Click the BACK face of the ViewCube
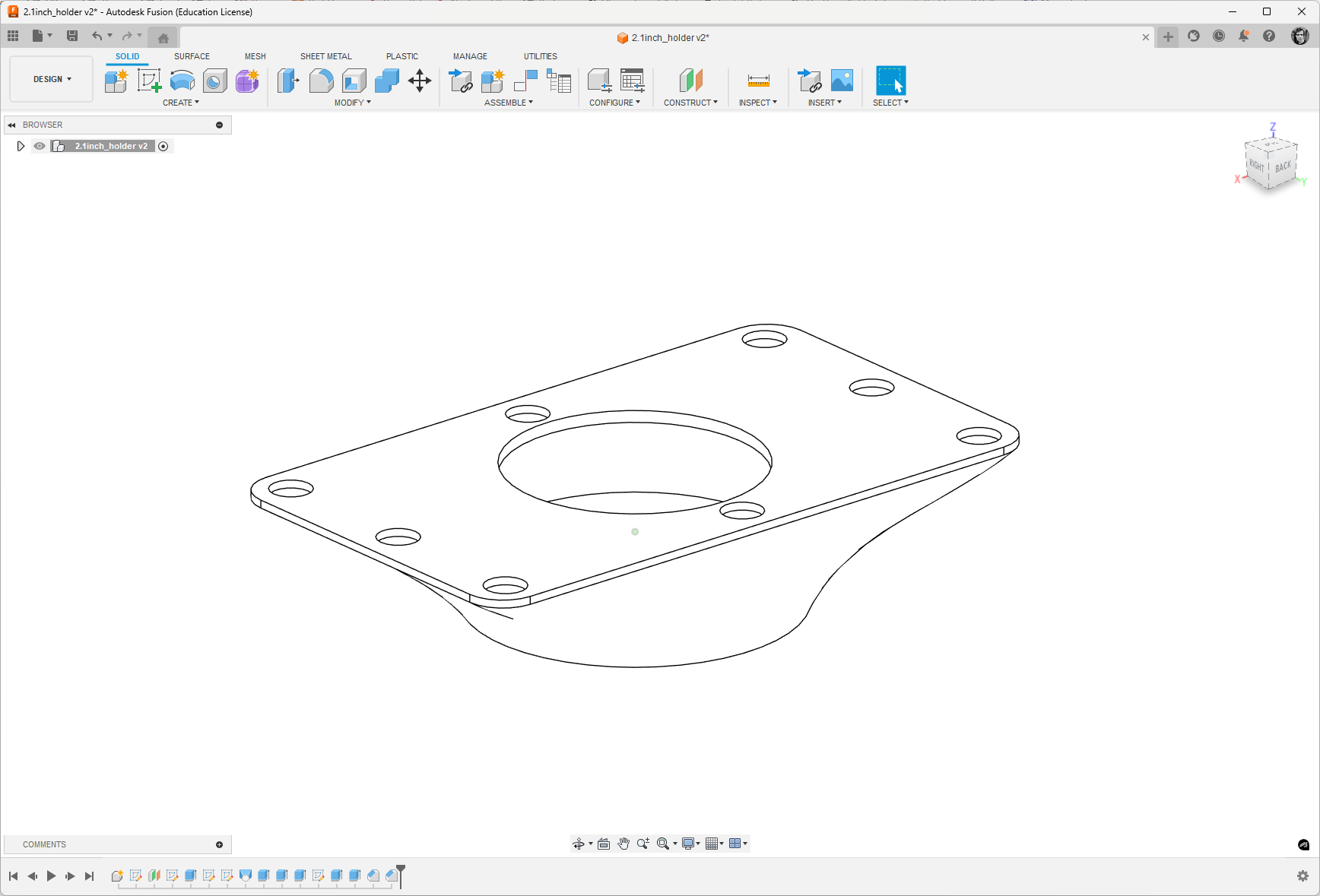1320x896 pixels. coord(1283,166)
